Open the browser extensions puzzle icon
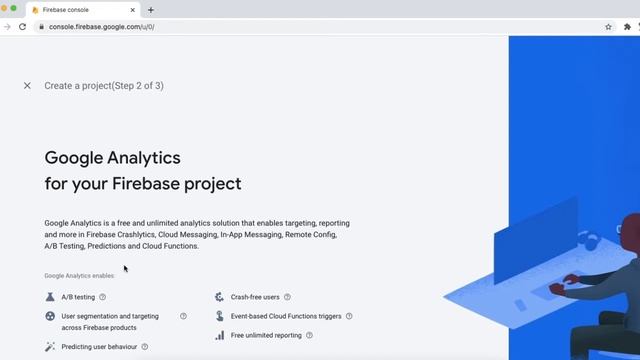 (627, 27)
